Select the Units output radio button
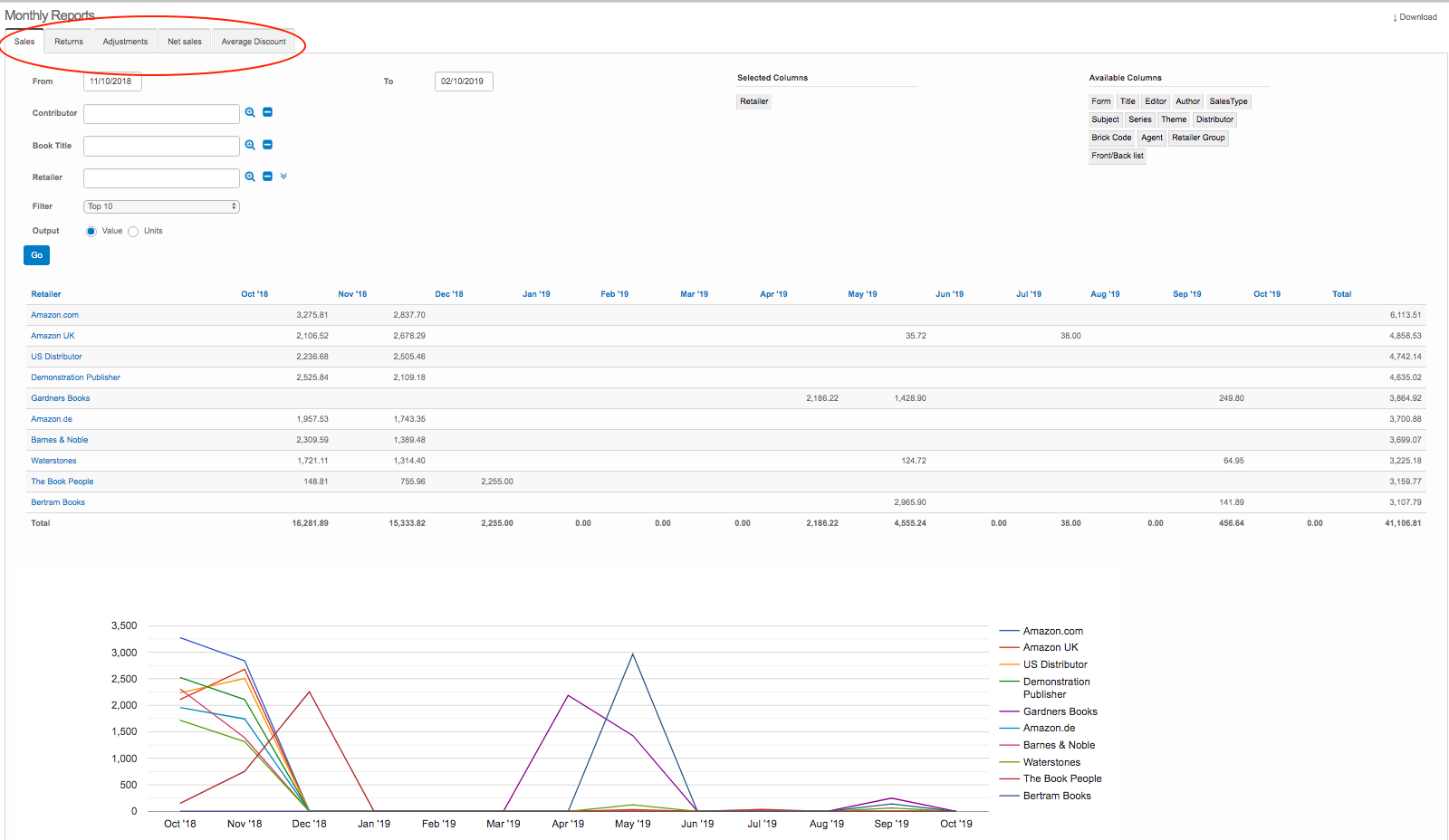1449x840 pixels. pyautogui.click(x=133, y=232)
